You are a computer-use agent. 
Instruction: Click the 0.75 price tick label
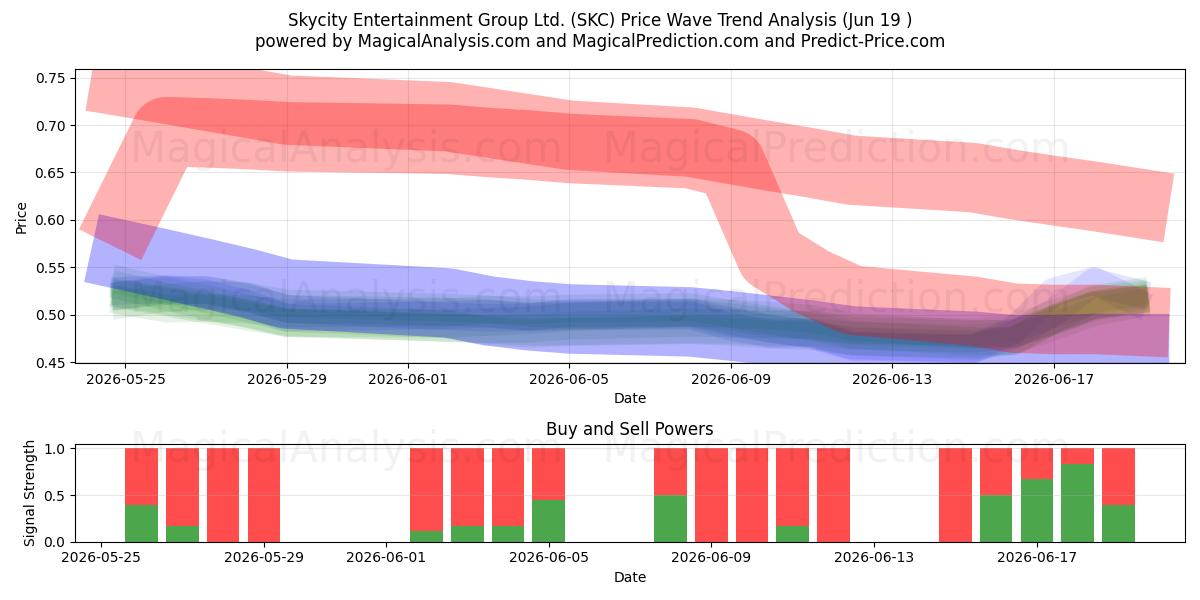(x=49, y=78)
